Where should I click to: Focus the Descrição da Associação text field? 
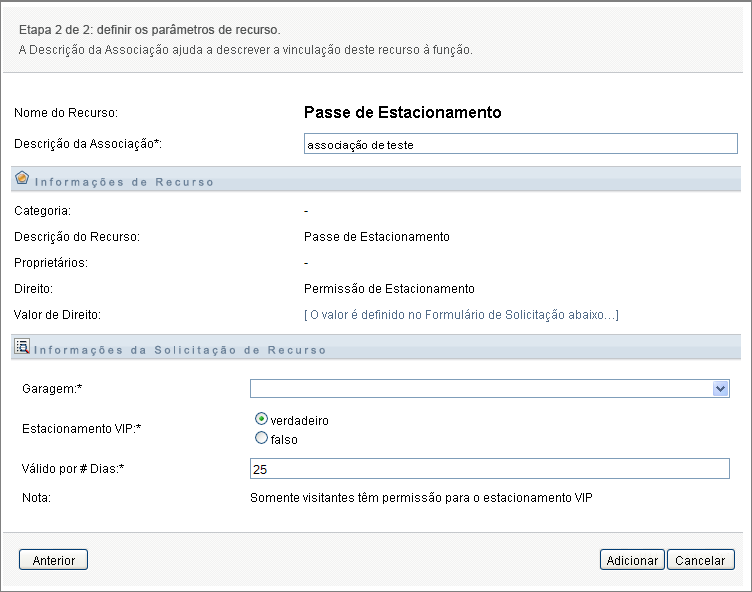click(520, 144)
